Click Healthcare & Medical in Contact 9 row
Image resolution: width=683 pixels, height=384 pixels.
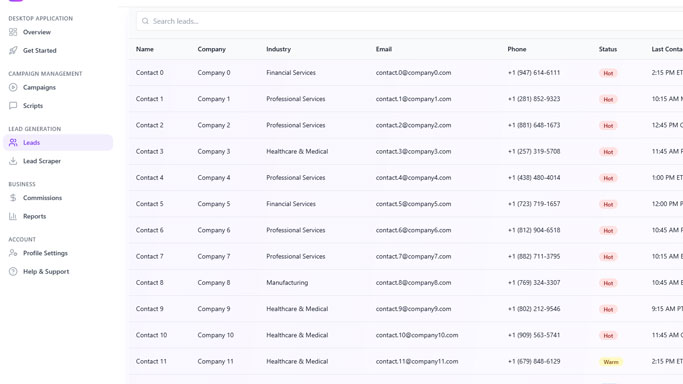pos(297,309)
